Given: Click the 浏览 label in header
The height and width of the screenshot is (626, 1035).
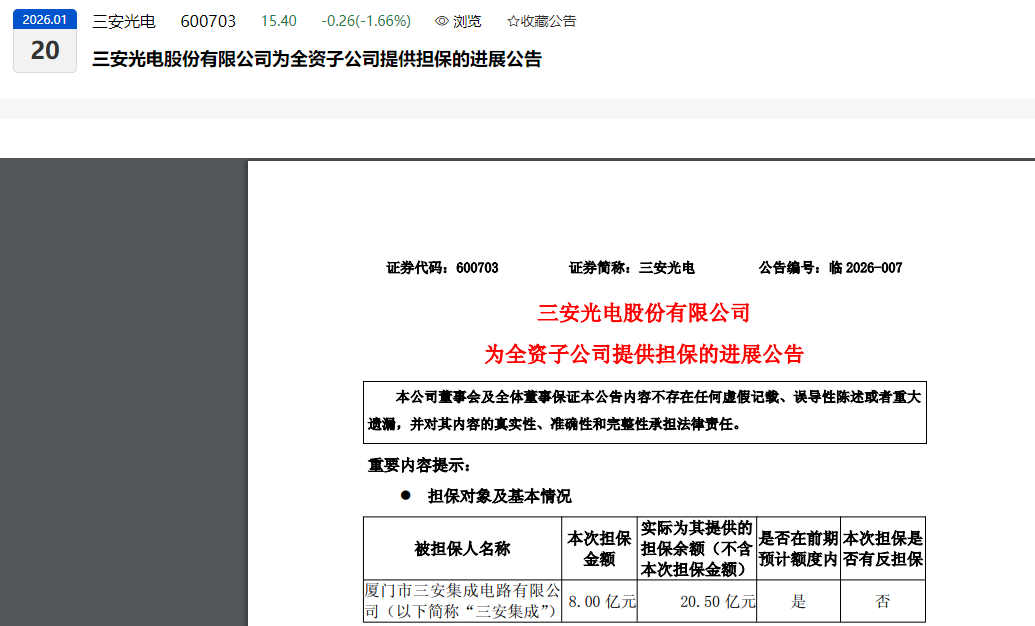Looking at the screenshot, I should 467,21.
